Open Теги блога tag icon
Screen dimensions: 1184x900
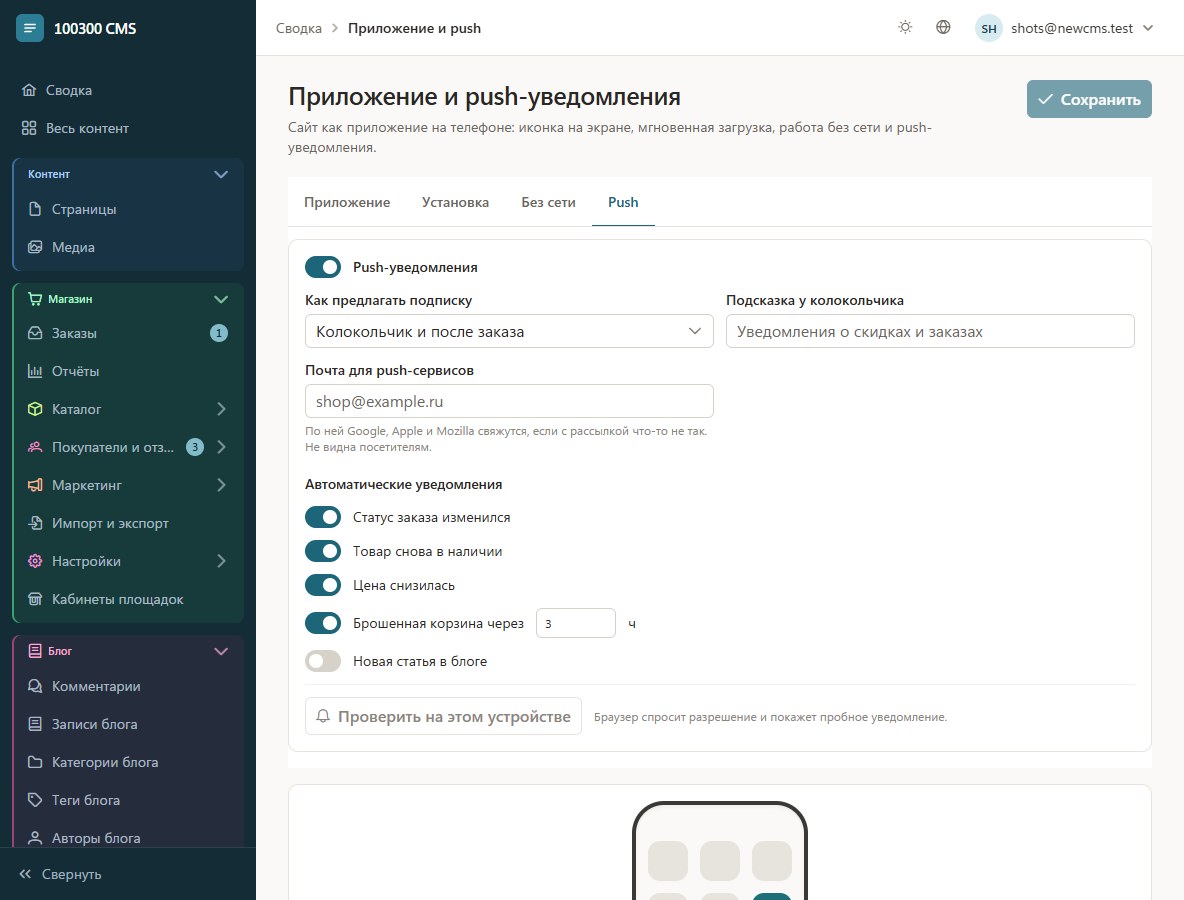click(35, 800)
